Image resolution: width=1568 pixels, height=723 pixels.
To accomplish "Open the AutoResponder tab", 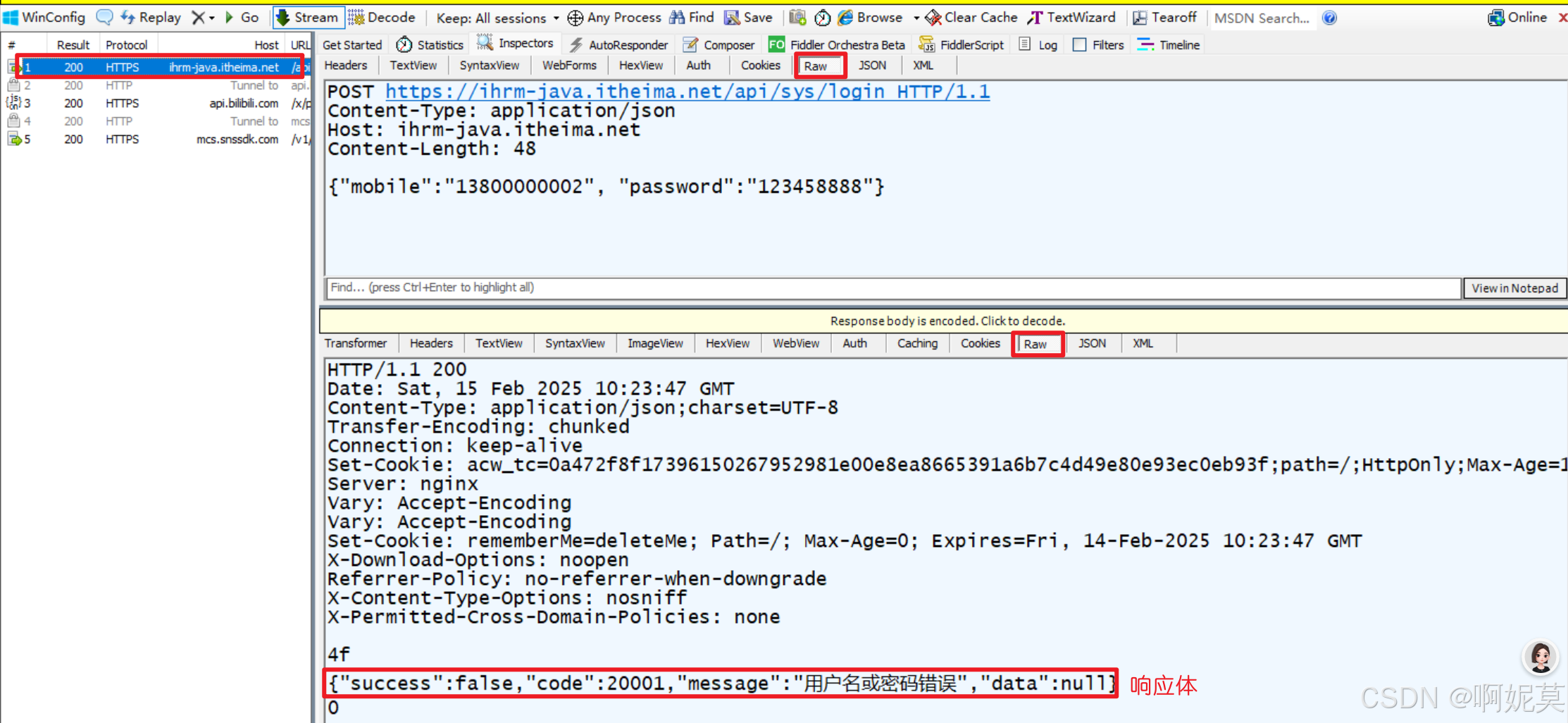I will [618, 45].
